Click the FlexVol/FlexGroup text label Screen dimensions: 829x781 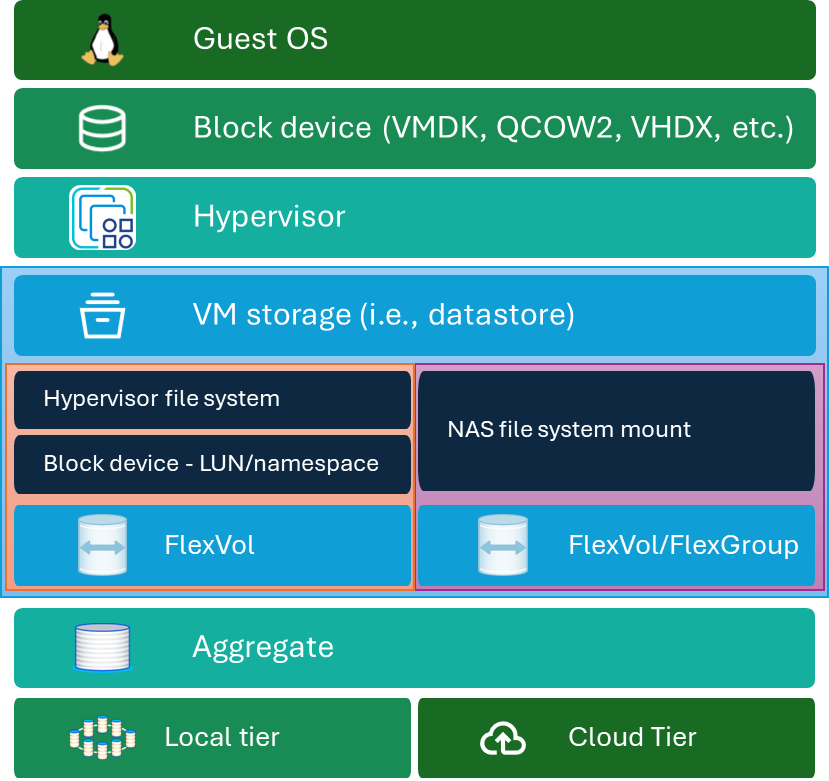[683, 545]
